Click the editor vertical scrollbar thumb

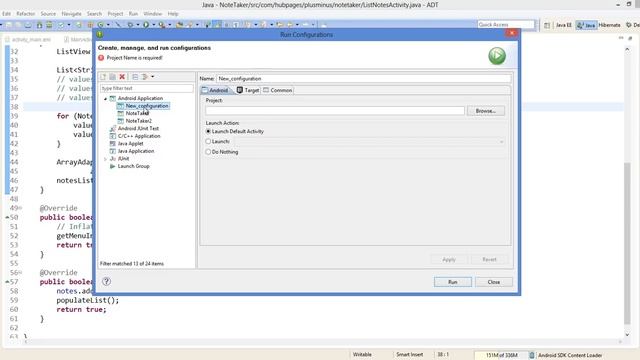pyautogui.click(x=627, y=243)
